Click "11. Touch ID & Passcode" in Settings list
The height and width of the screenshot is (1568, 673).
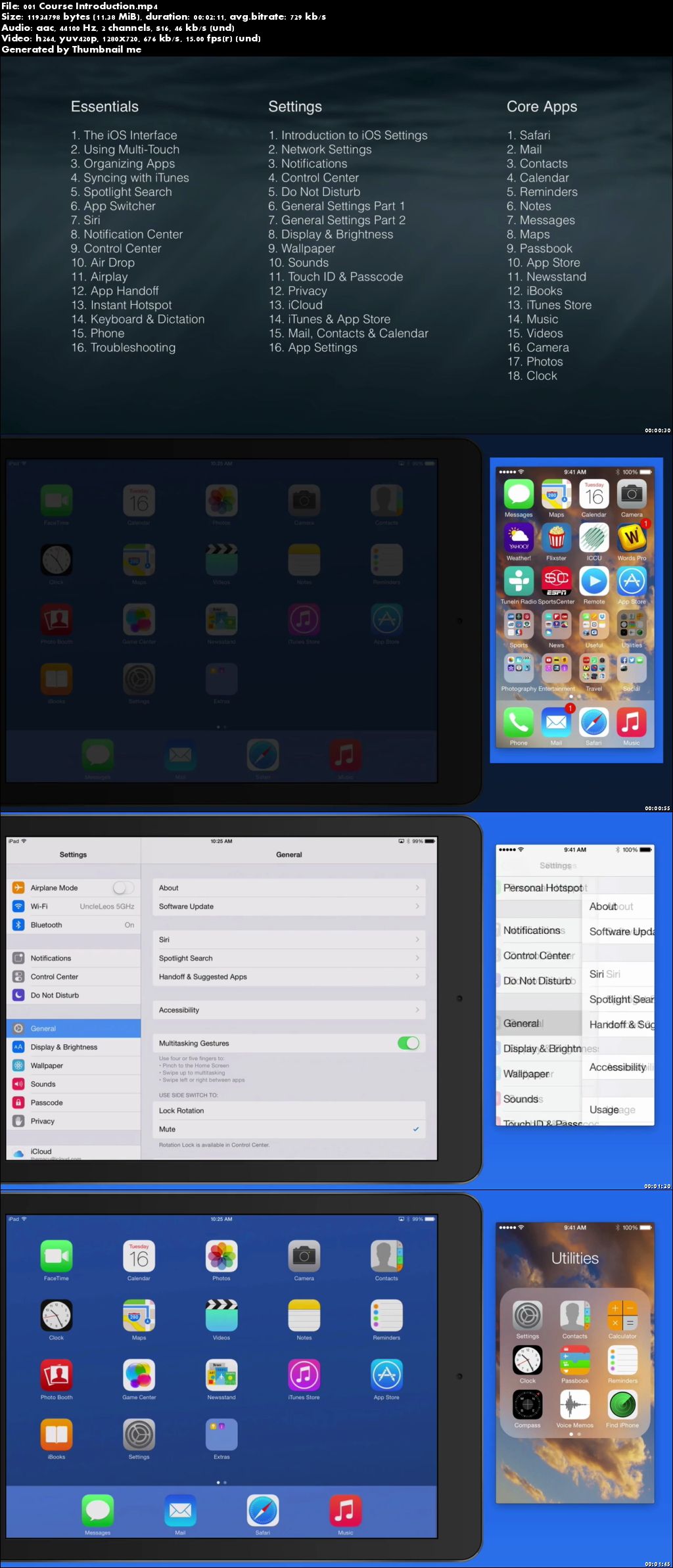(336, 277)
